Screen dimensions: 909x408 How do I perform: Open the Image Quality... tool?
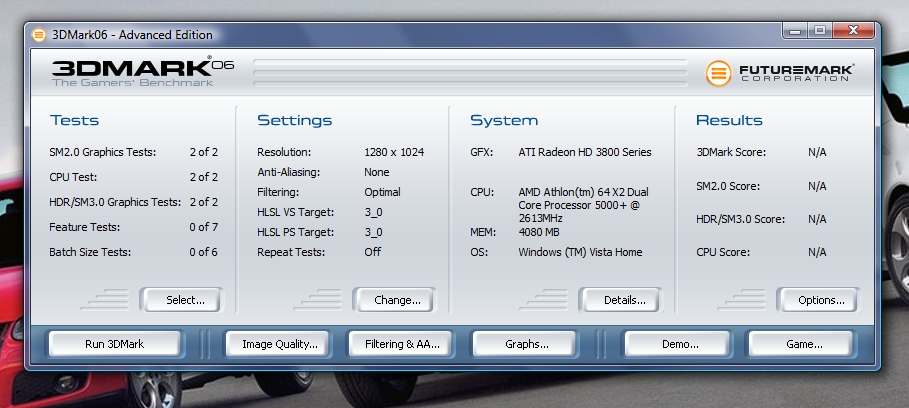click(277, 344)
